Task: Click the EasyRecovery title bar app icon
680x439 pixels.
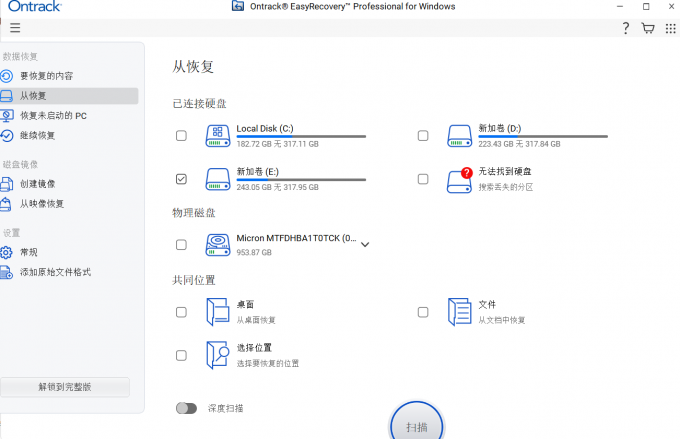Action: point(238,6)
